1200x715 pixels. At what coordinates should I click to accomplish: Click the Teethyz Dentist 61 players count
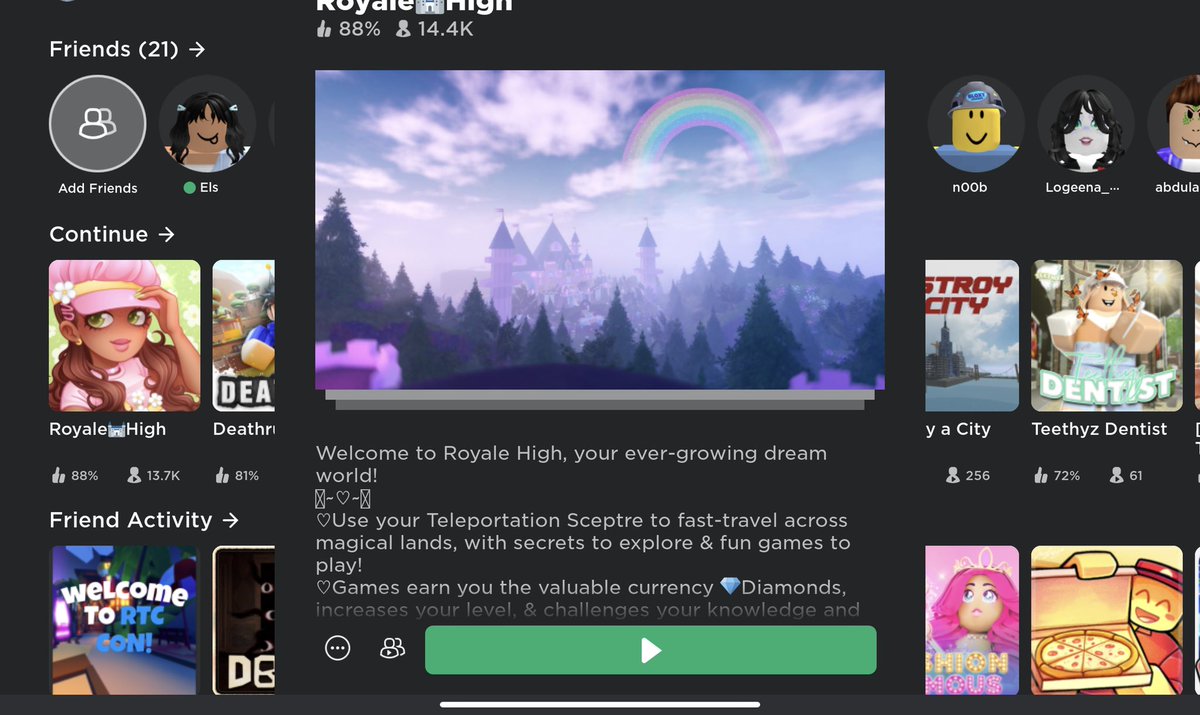pos(1126,476)
